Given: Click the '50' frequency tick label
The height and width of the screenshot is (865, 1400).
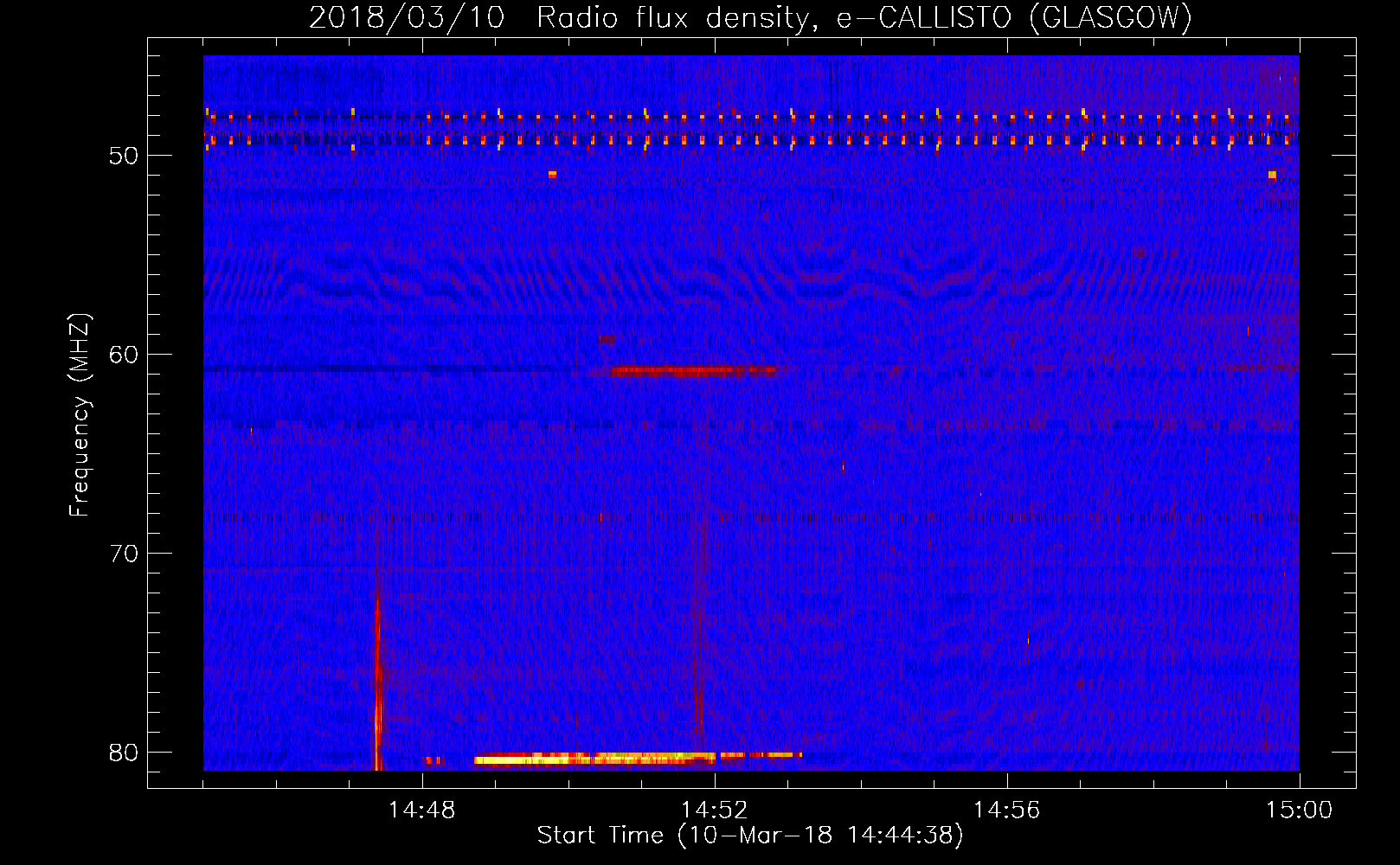Looking at the screenshot, I should click(x=124, y=156).
